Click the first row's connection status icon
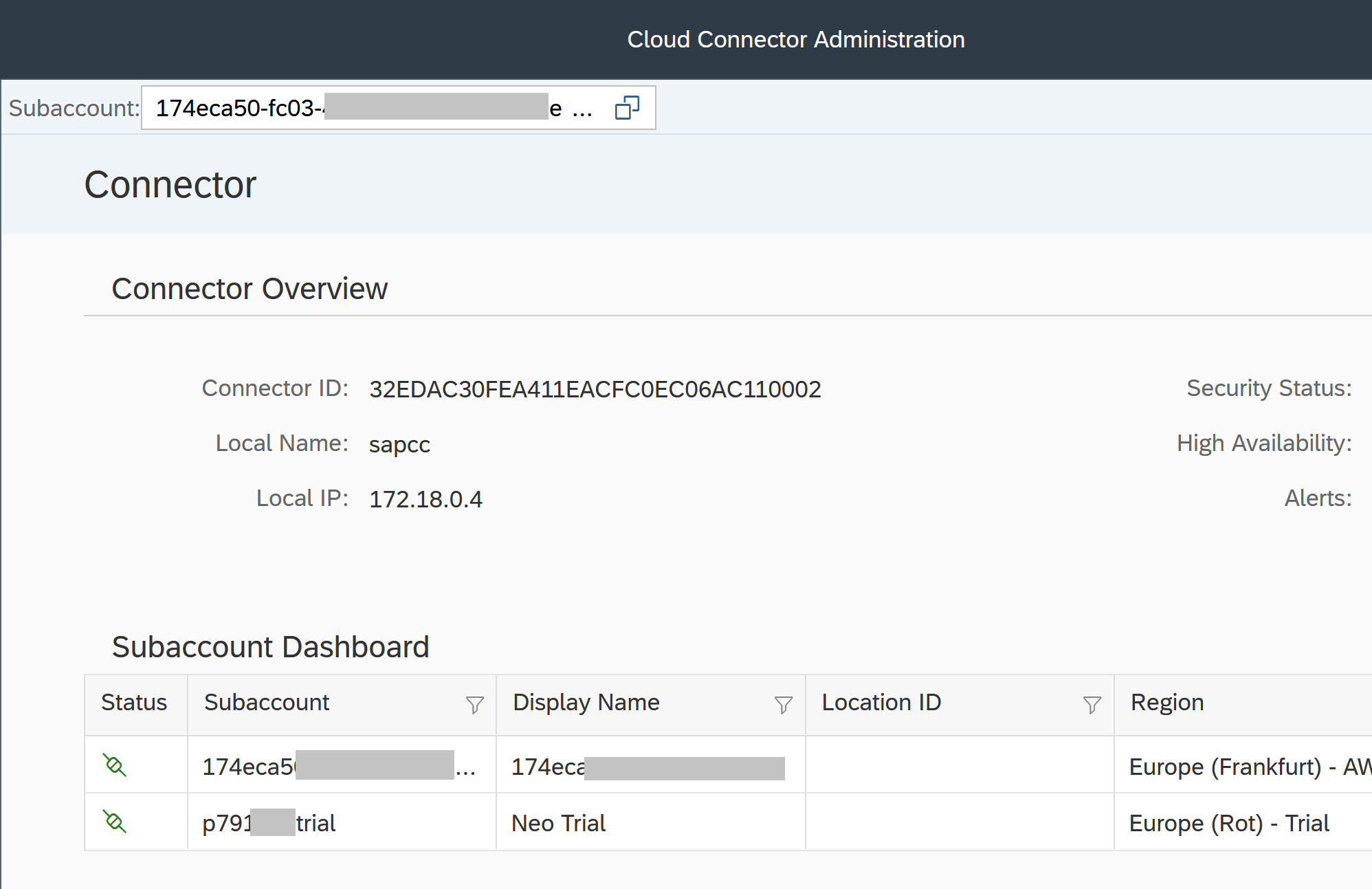This screenshot has width=1372, height=889. (115, 765)
